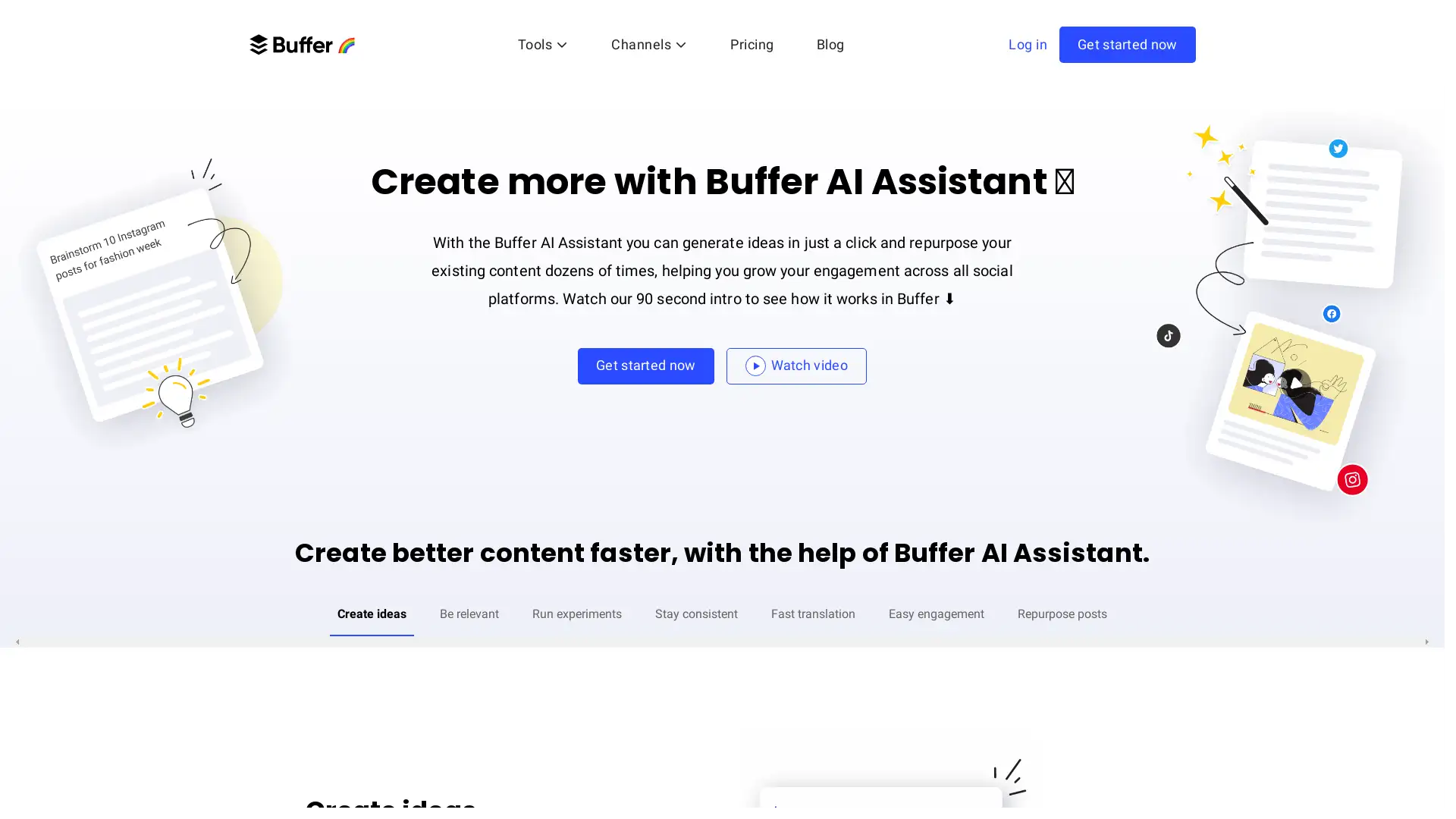Screen dimensions: 1456x819
Task: Click the Facebook social media icon
Action: (x=1331, y=314)
